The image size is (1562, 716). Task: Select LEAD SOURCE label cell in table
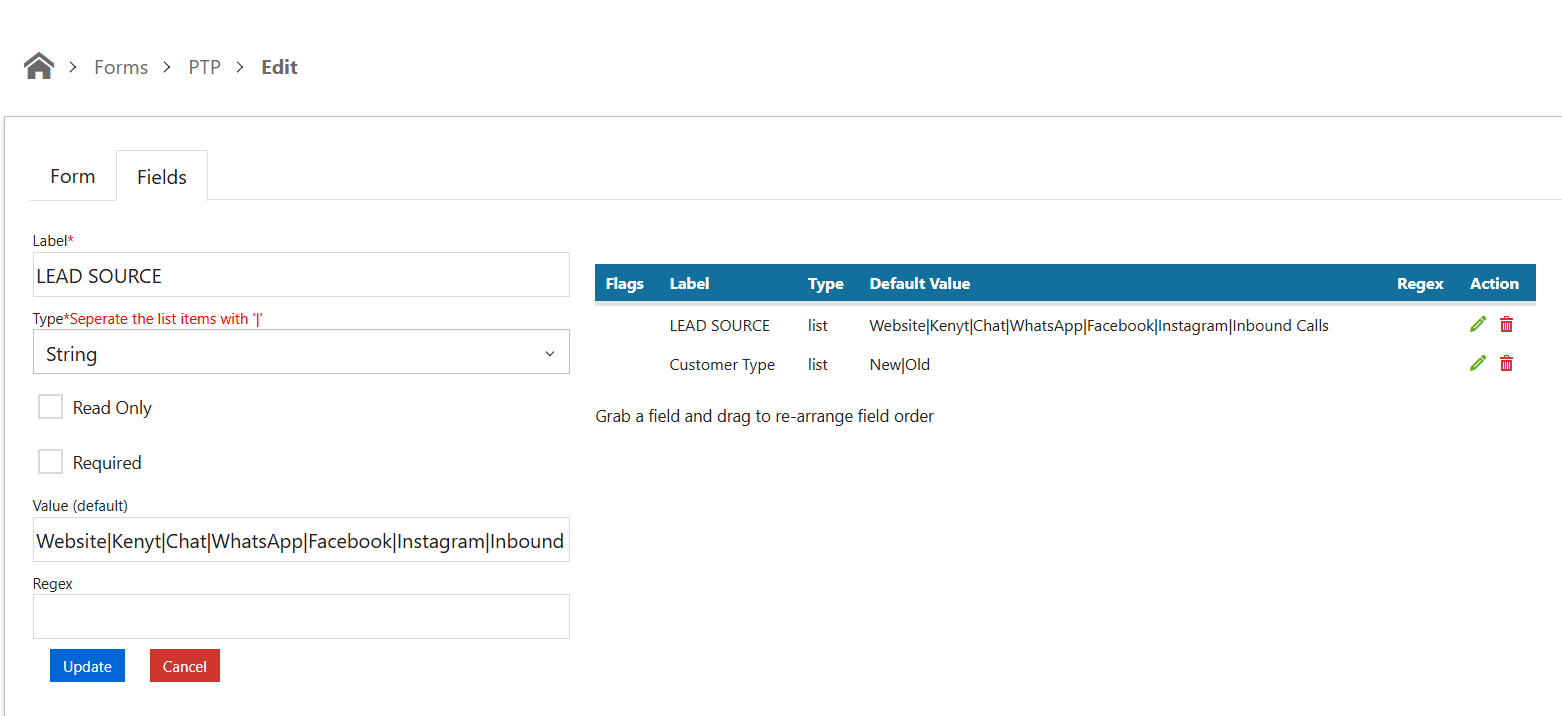click(x=720, y=325)
